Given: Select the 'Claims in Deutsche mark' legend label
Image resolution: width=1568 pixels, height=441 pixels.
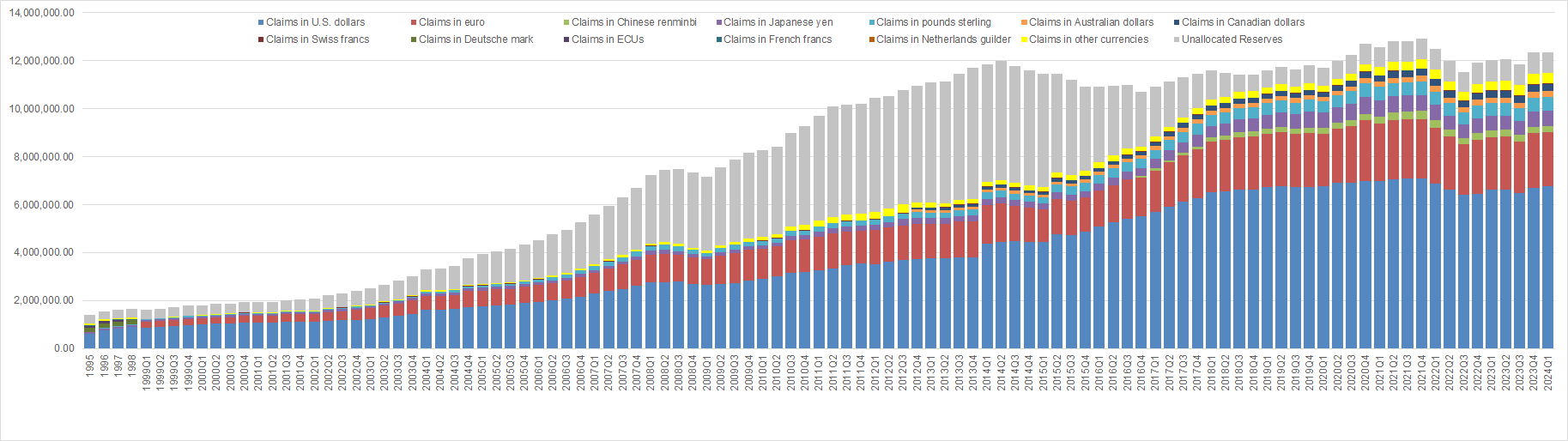Looking at the screenshot, I should pos(475,39).
